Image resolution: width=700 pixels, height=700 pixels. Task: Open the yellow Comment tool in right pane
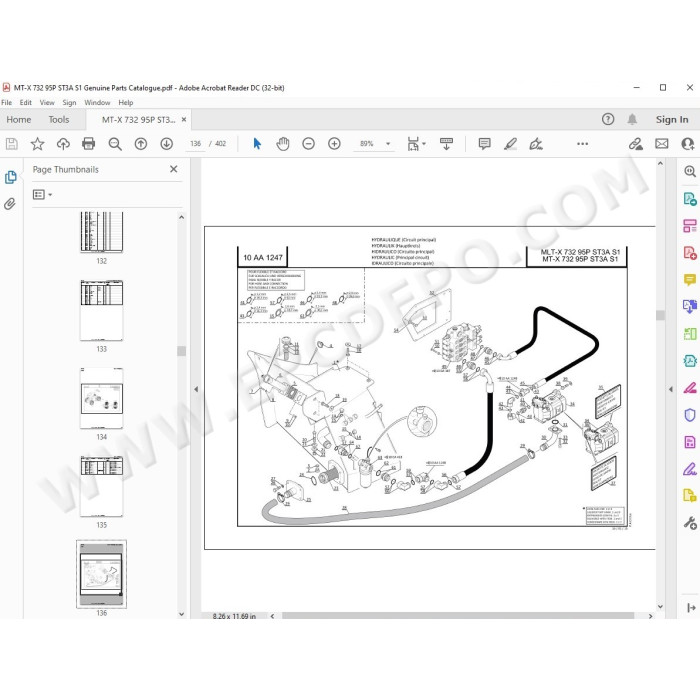[x=690, y=280]
